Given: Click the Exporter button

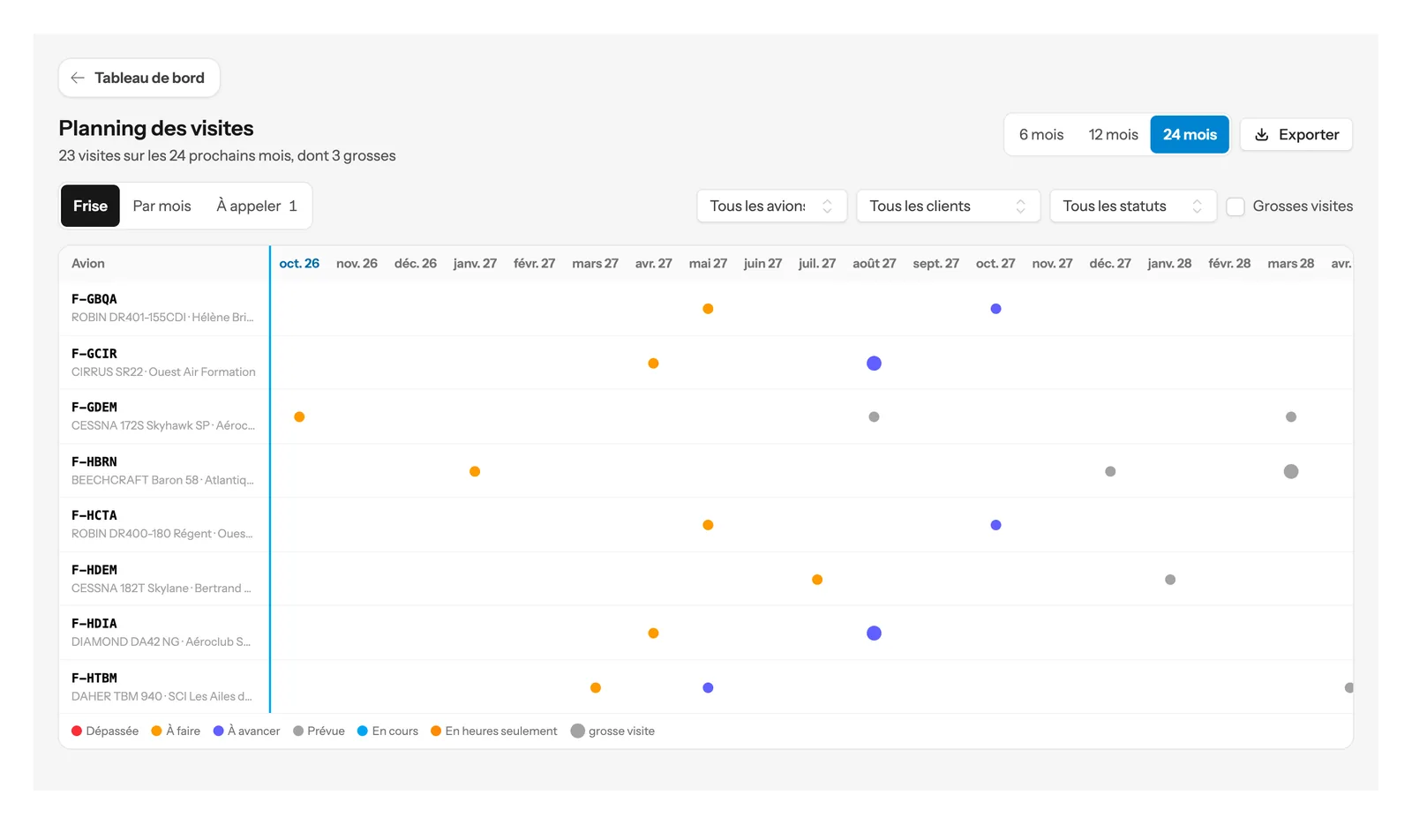Looking at the screenshot, I should [1296, 135].
